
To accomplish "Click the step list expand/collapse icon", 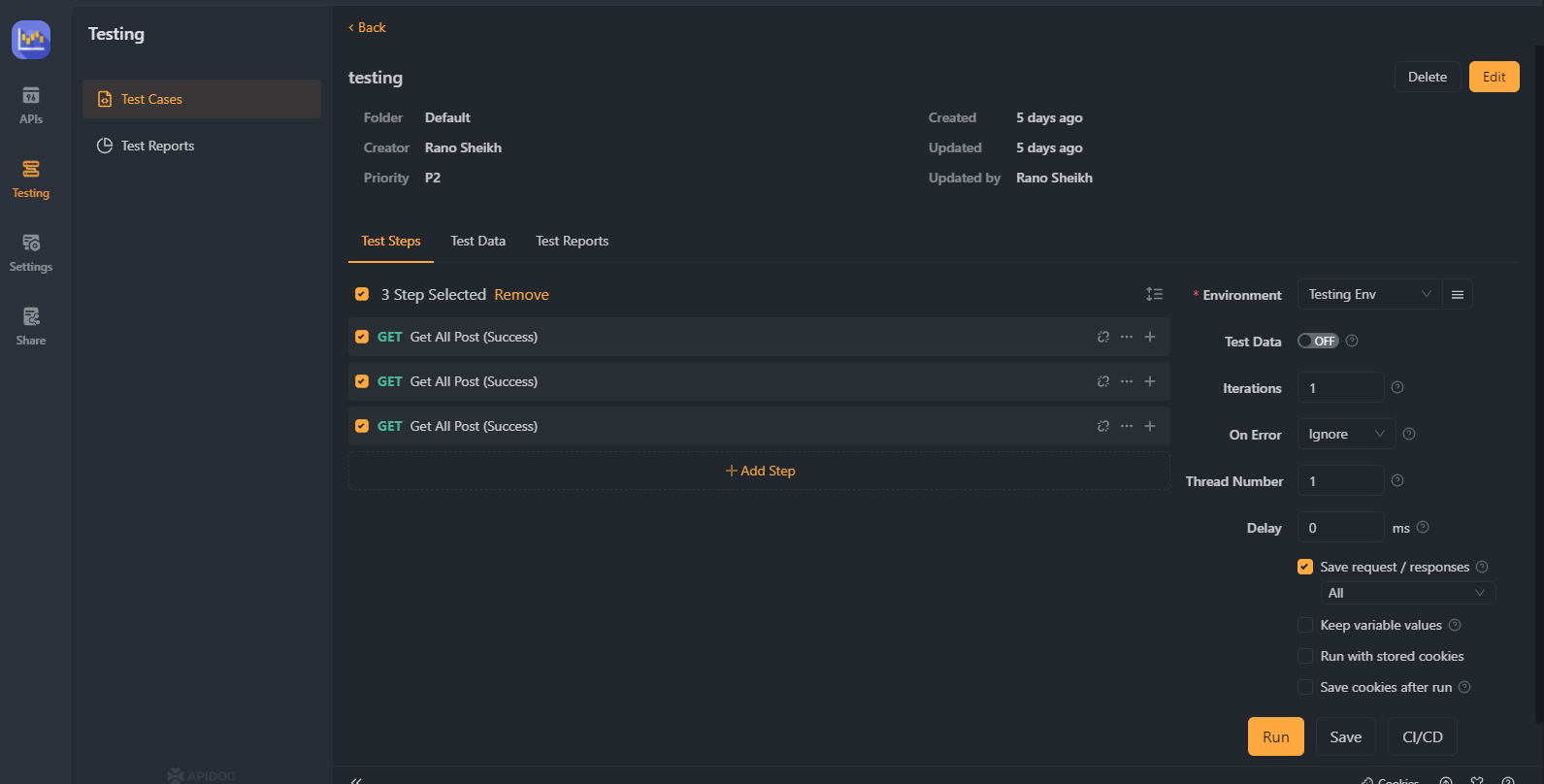I will pos(1154,294).
